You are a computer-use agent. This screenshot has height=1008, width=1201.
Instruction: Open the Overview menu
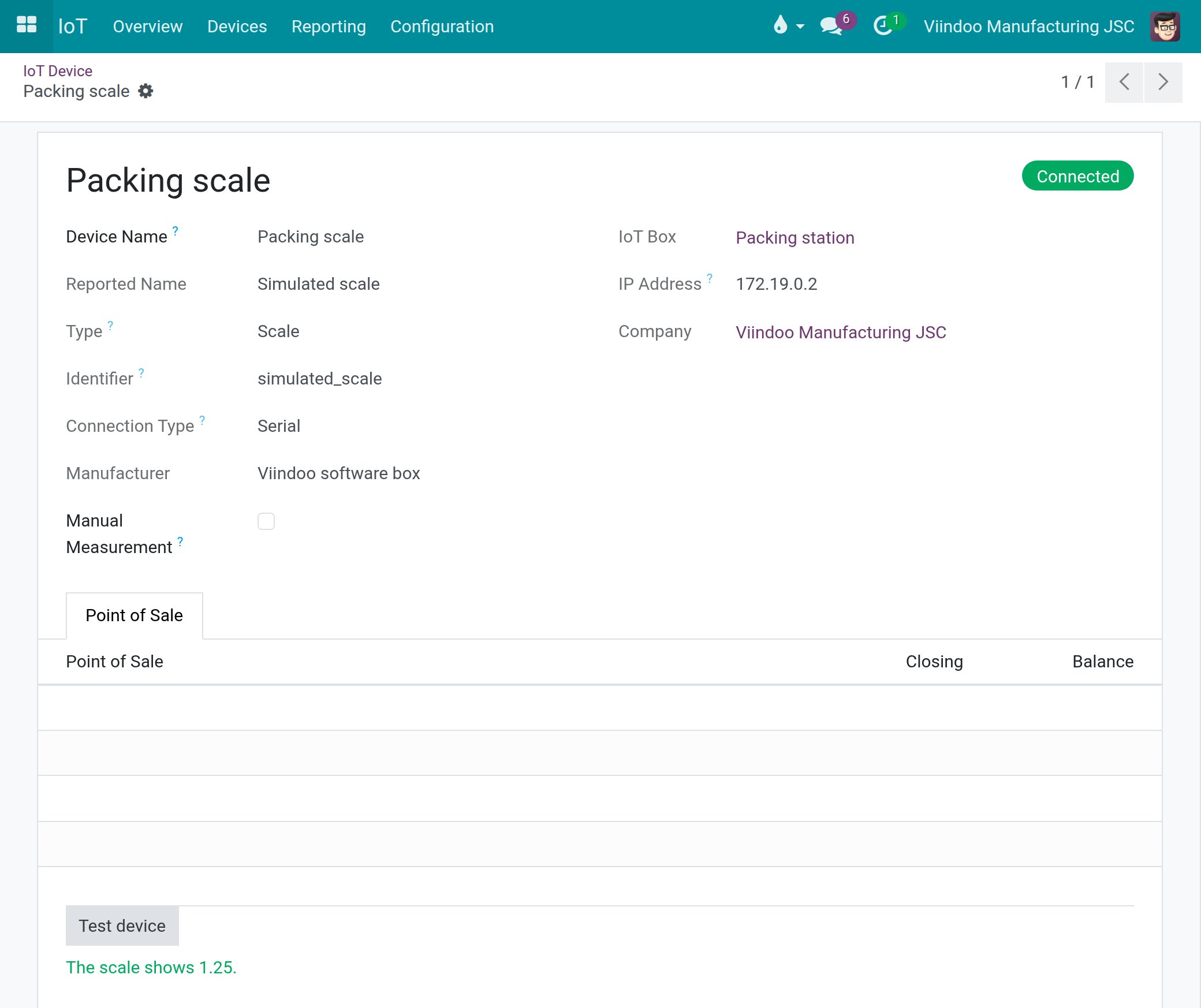(x=148, y=27)
